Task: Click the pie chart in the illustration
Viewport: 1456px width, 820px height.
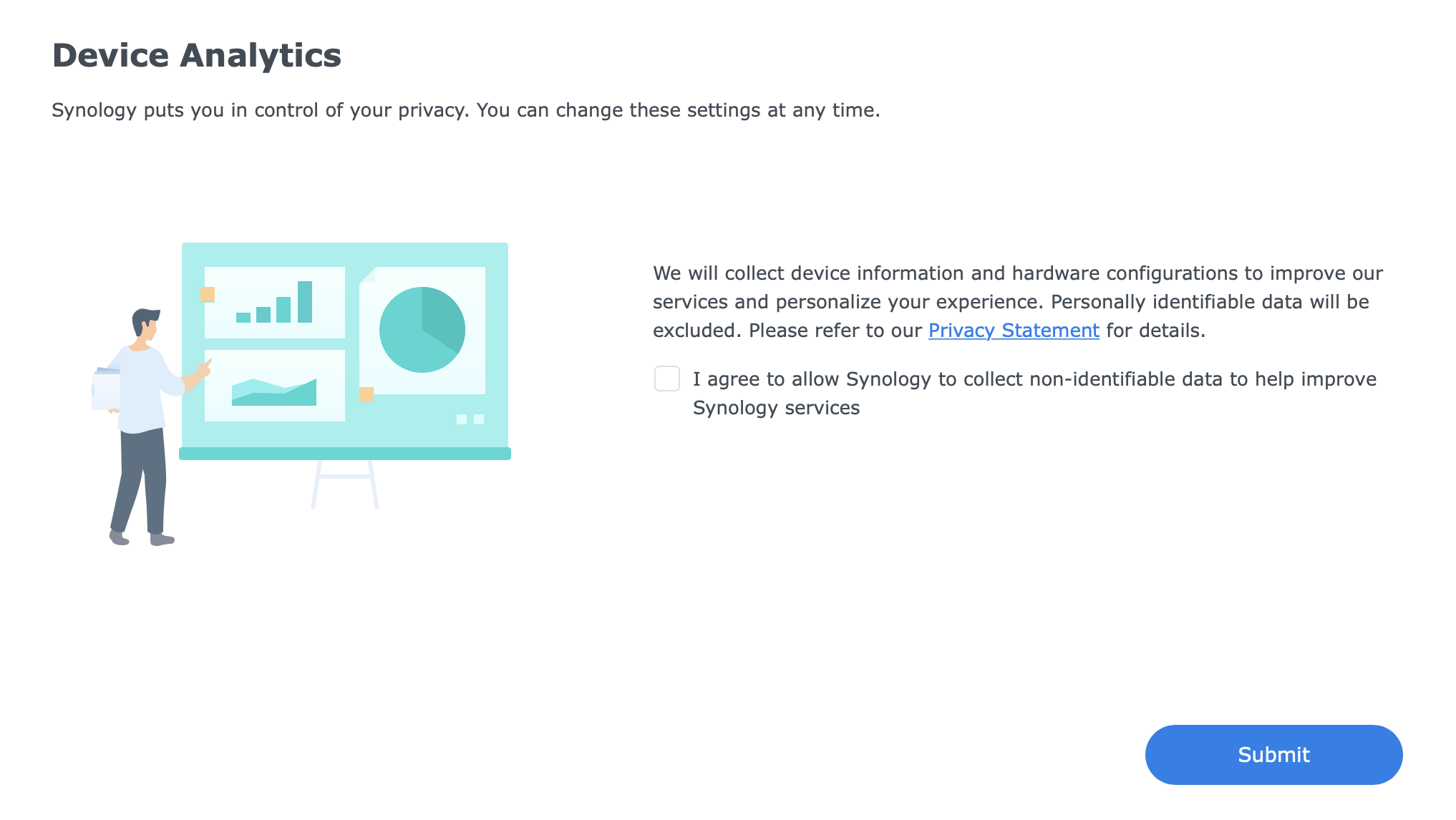Action: 422,330
